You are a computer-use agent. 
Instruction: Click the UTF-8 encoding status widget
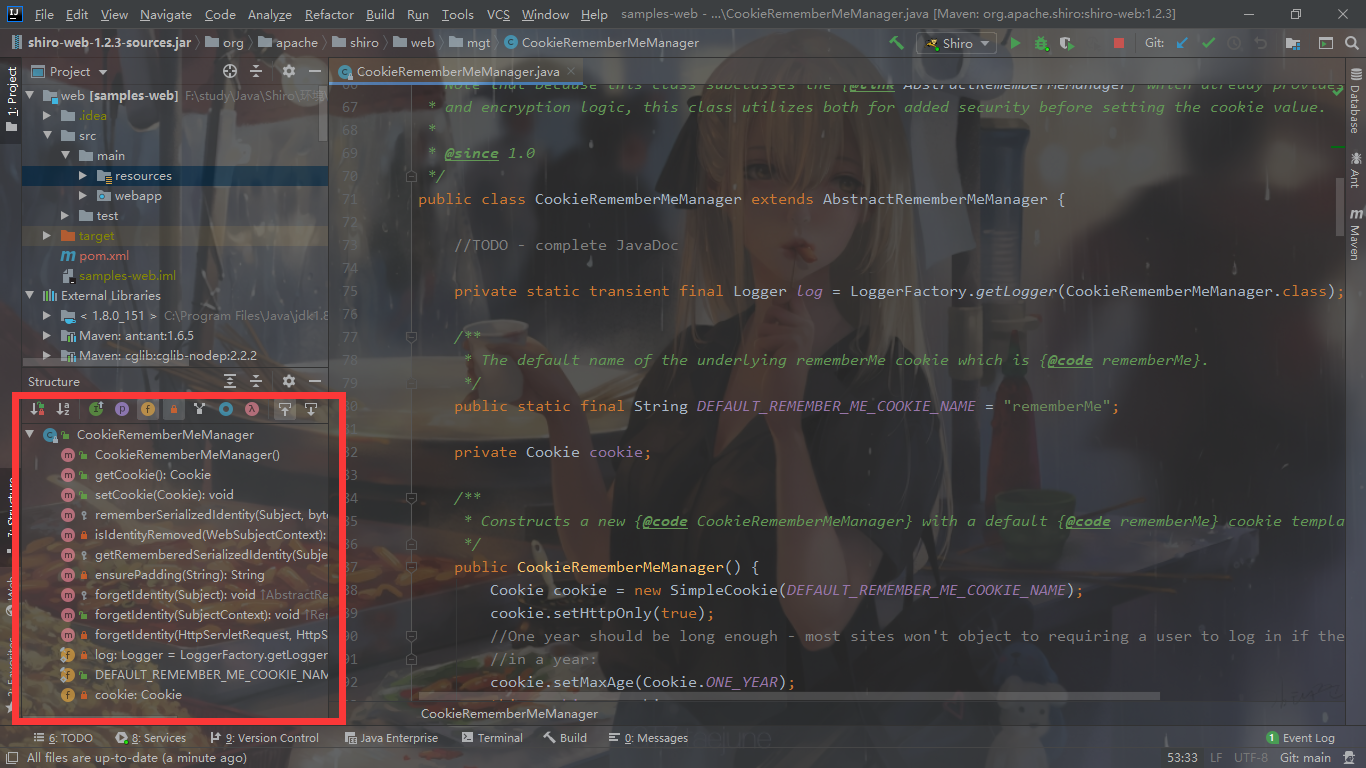(x=1251, y=758)
